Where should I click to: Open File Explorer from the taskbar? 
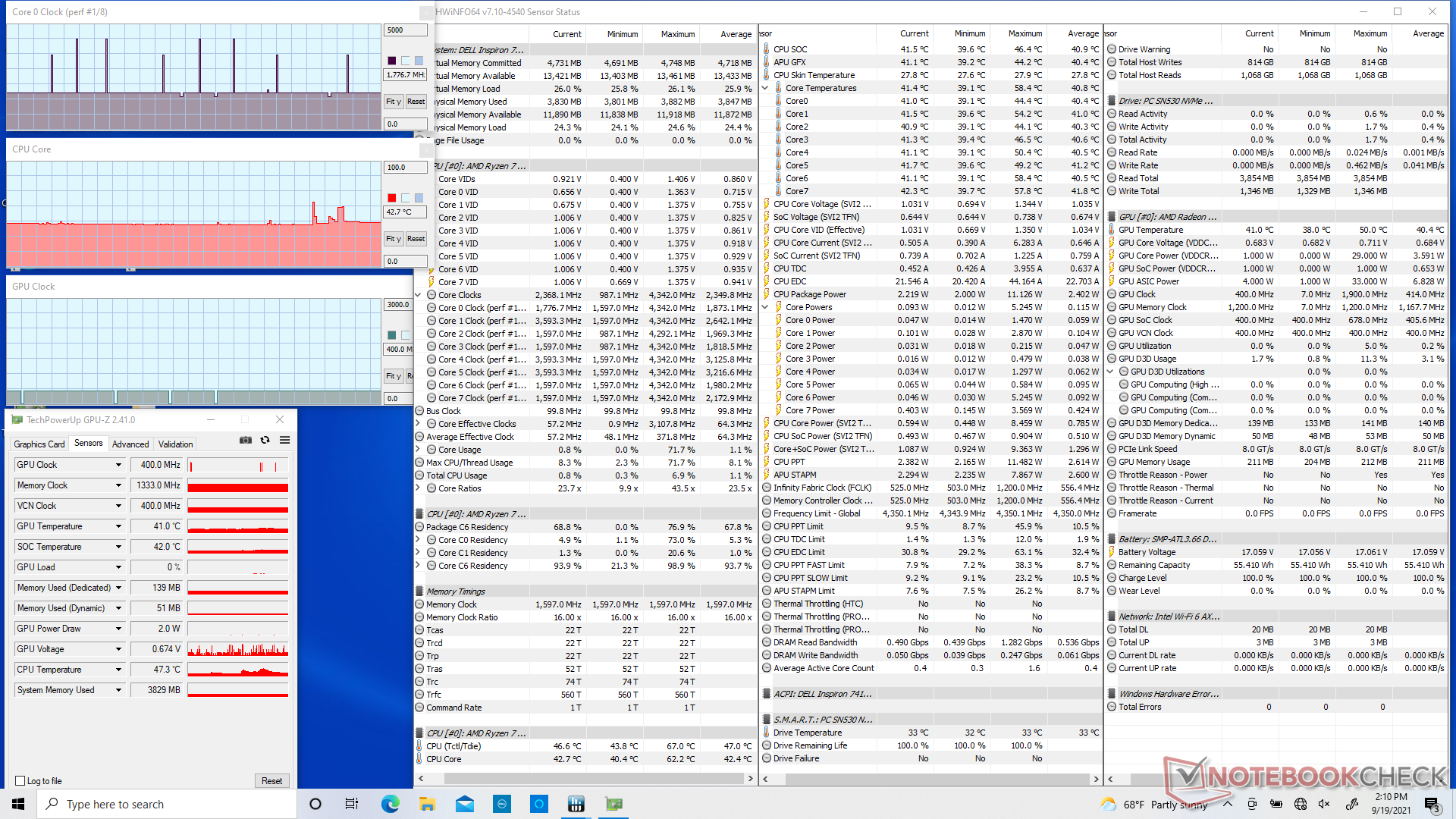point(427,804)
